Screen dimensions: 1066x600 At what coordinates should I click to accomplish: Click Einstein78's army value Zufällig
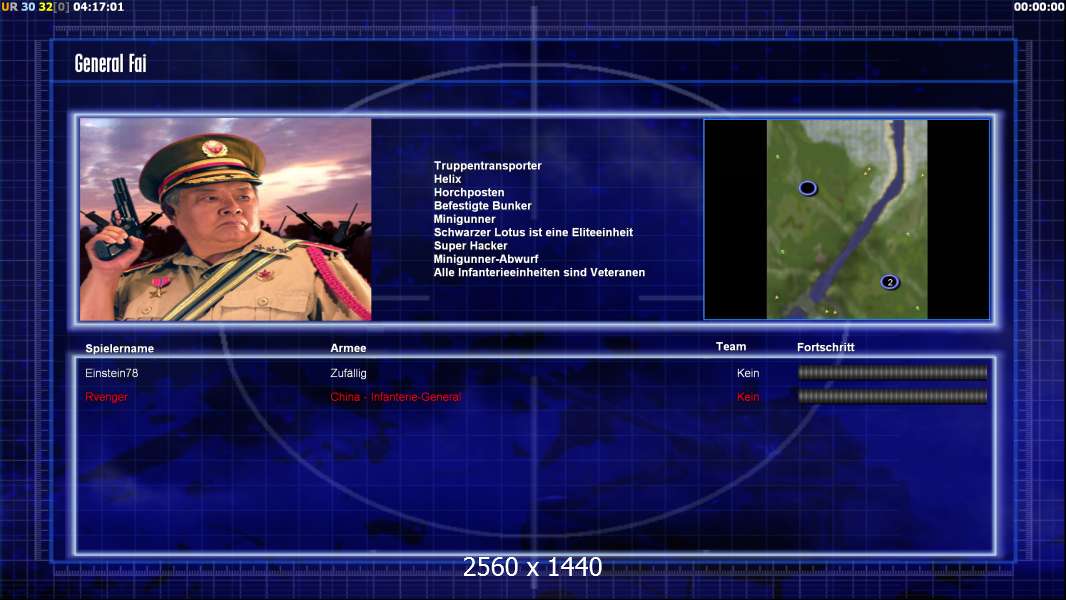348,373
